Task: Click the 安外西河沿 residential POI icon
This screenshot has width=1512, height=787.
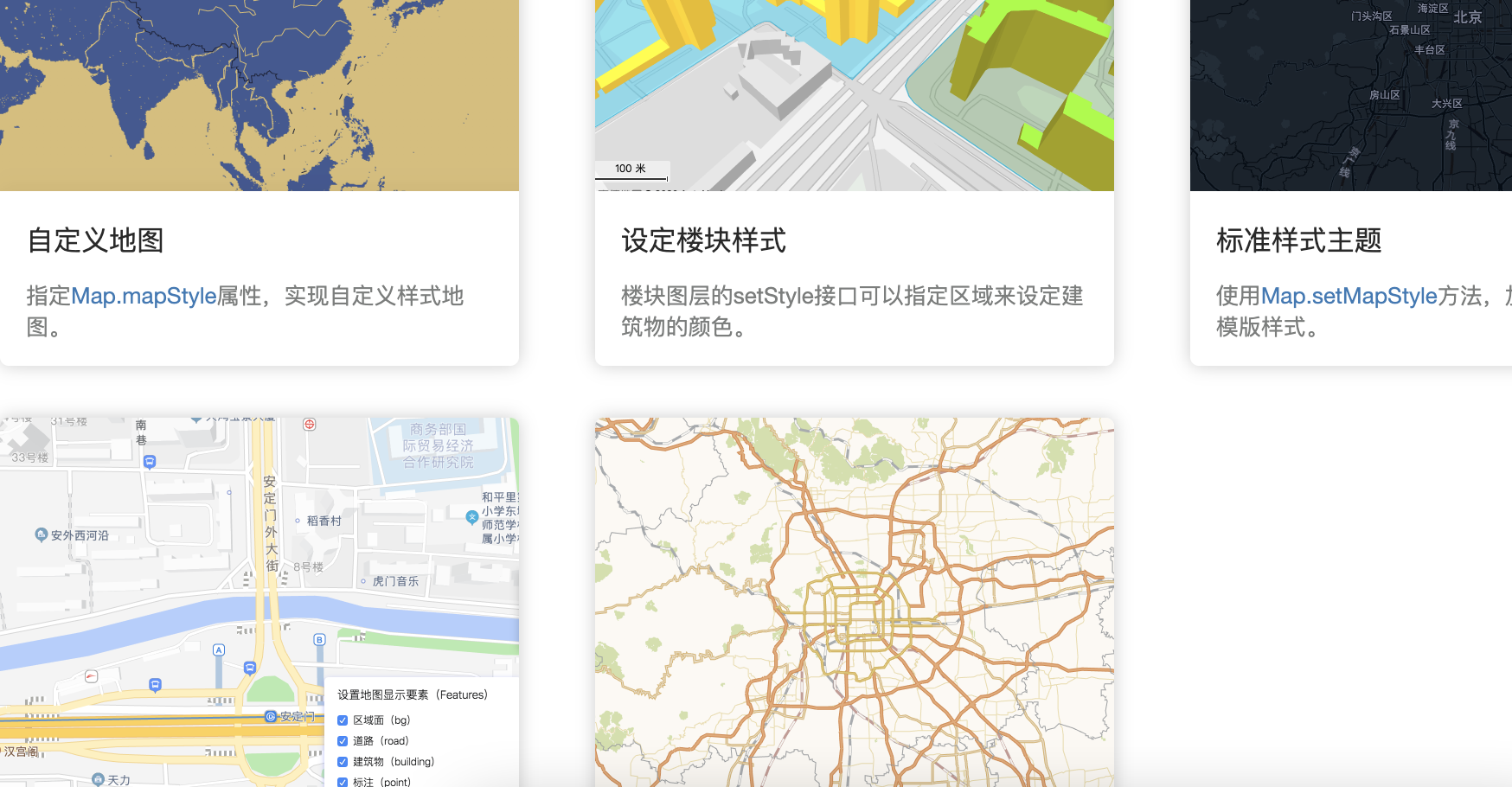Action: 41,534
